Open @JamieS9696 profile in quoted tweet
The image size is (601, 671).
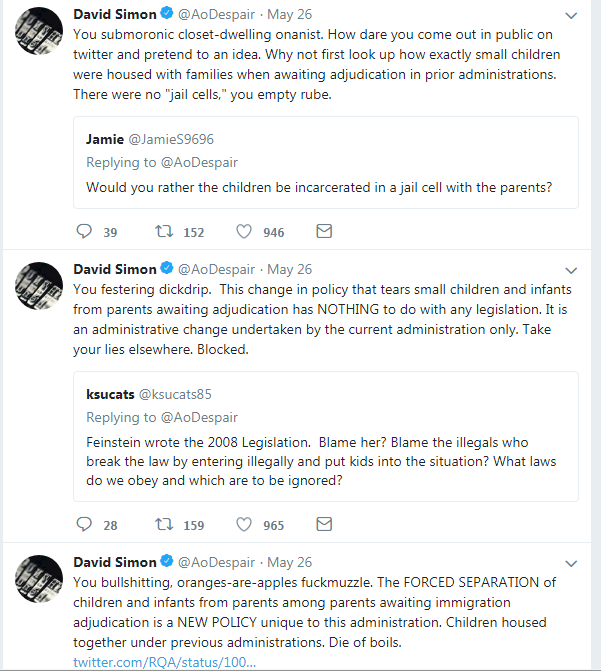(x=171, y=140)
